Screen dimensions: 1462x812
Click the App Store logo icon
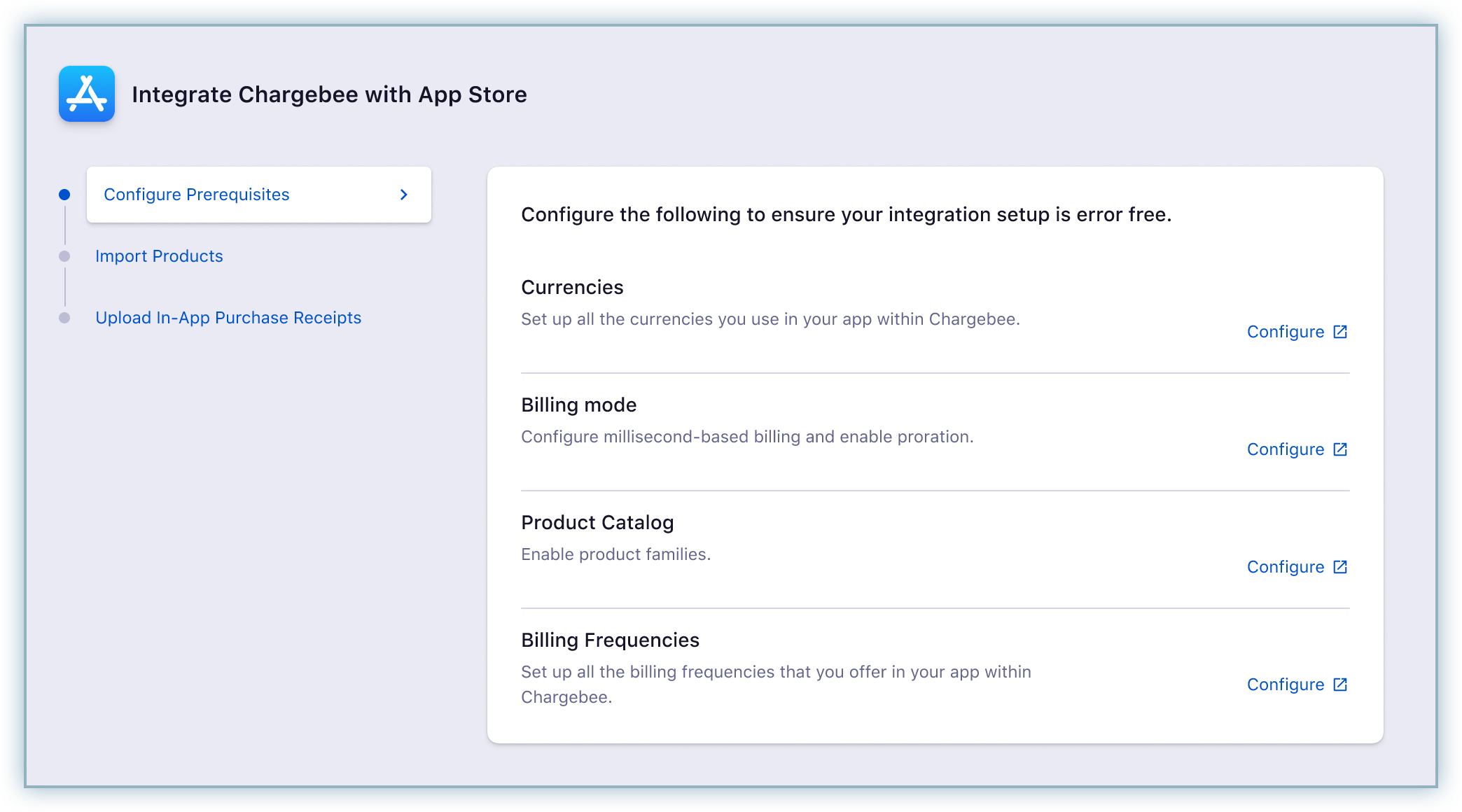pyautogui.click(x=87, y=94)
